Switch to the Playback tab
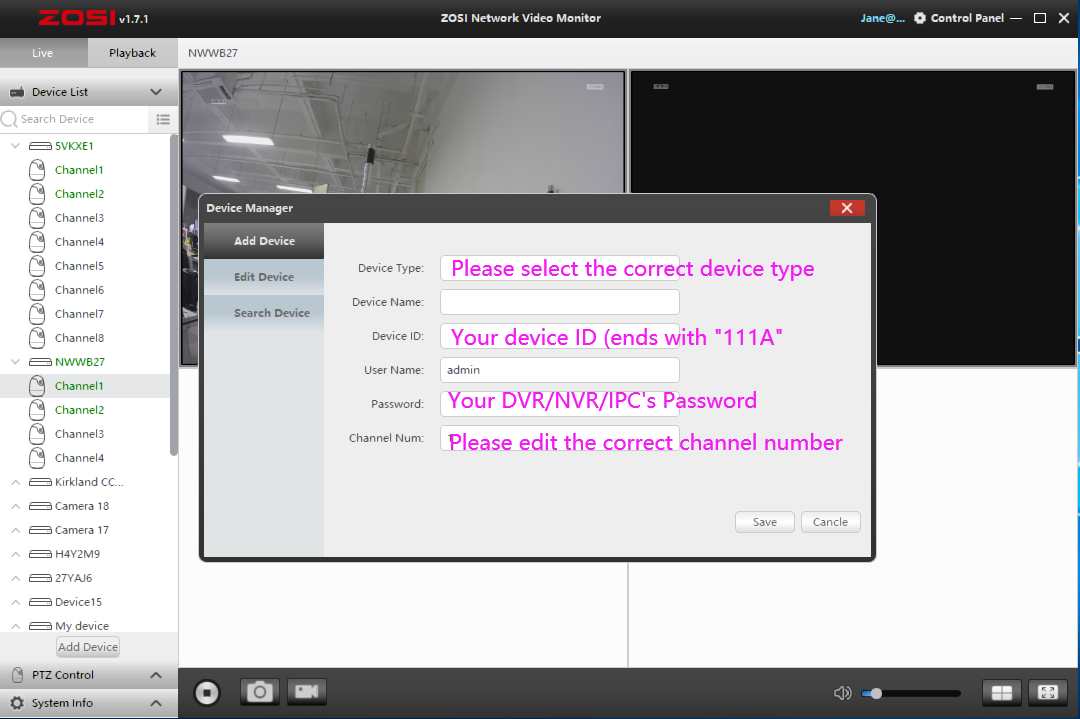This screenshot has height=719, width=1080. (132, 53)
